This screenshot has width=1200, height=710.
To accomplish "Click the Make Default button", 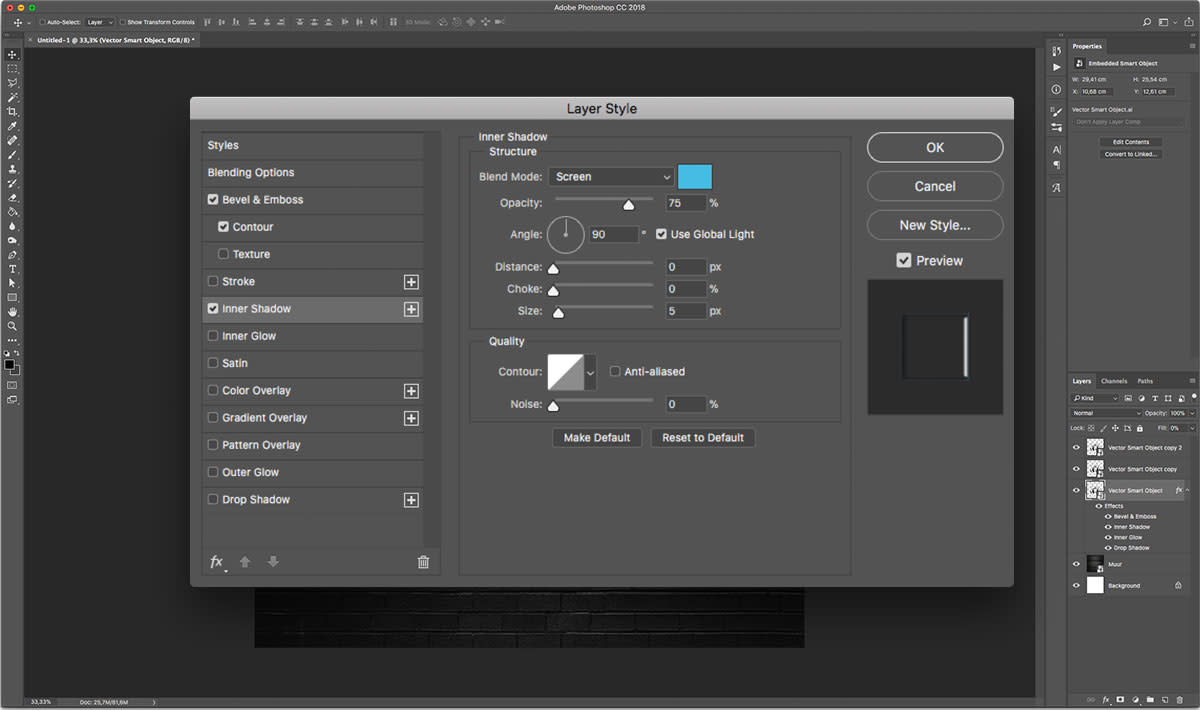I will 597,438.
